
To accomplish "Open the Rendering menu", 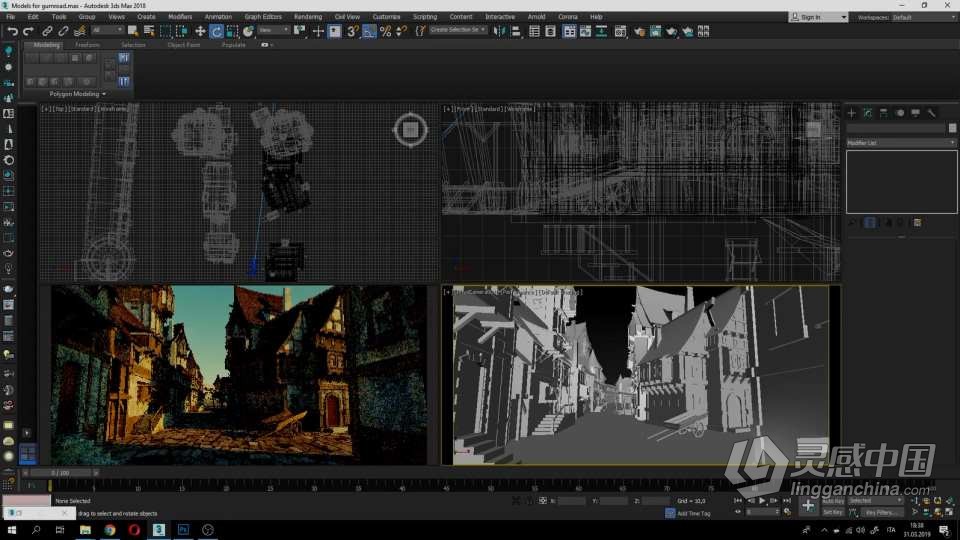I will pyautogui.click(x=307, y=17).
